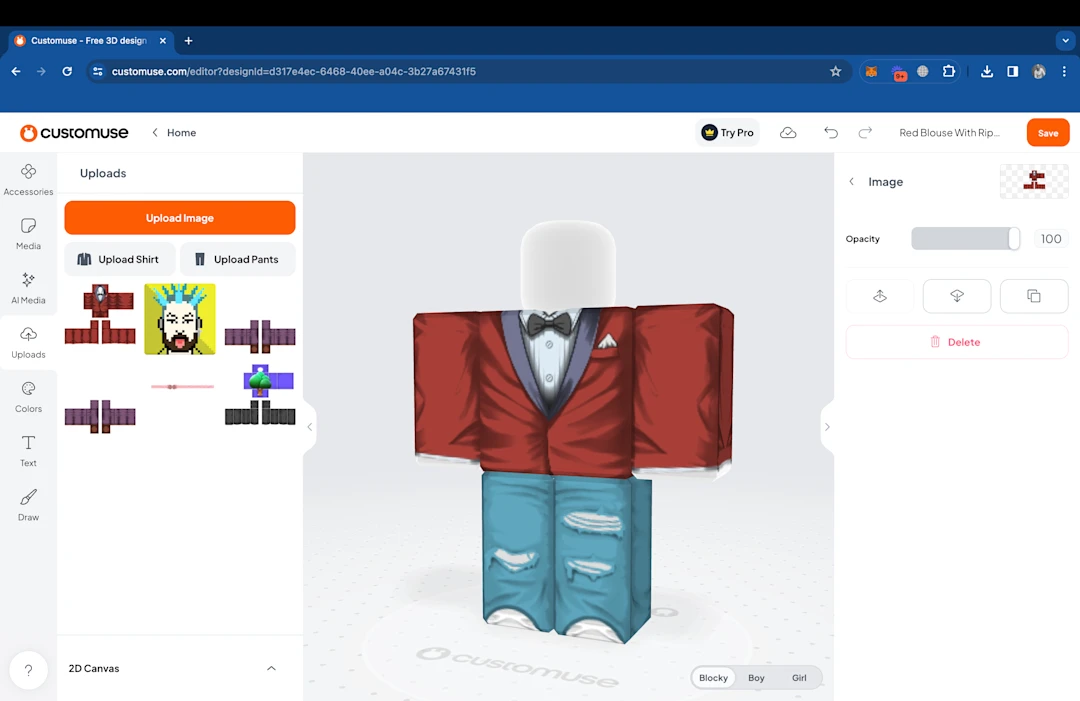Open the AI Media sidebar panel
Viewport: 1080px width, 701px height.
pos(28,289)
